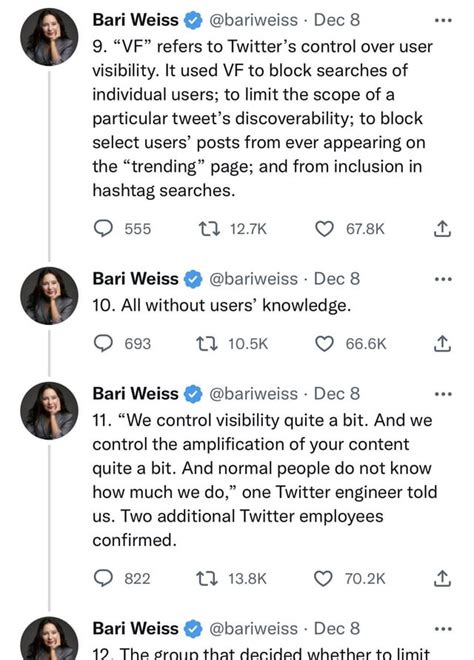Reply to tweet 11 with 822 replies
The image size is (474, 660).
click(103, 578)
